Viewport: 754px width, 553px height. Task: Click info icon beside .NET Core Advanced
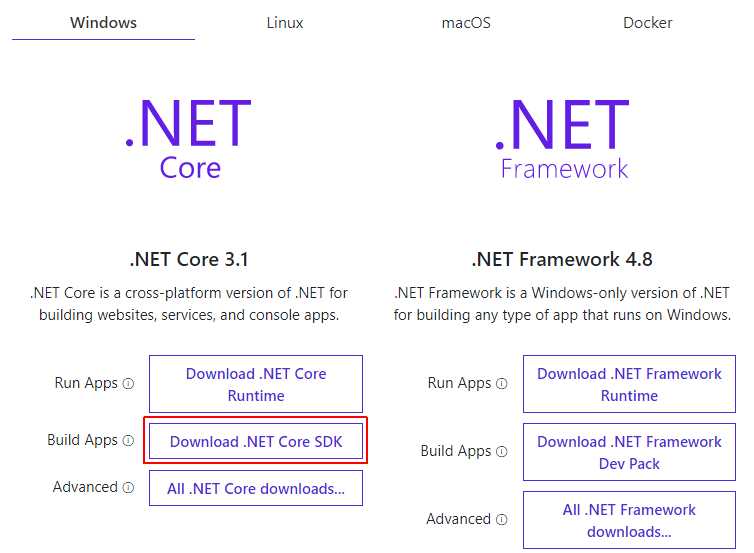click(x=128, y=488)
